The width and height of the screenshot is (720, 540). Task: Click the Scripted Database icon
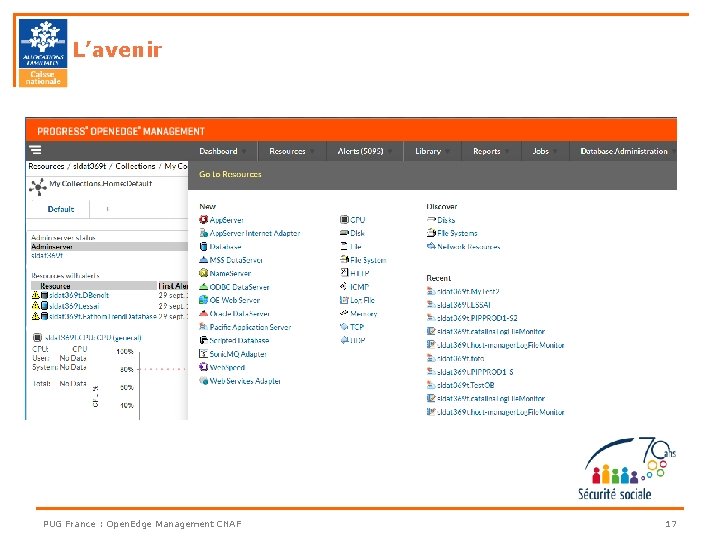203,340
